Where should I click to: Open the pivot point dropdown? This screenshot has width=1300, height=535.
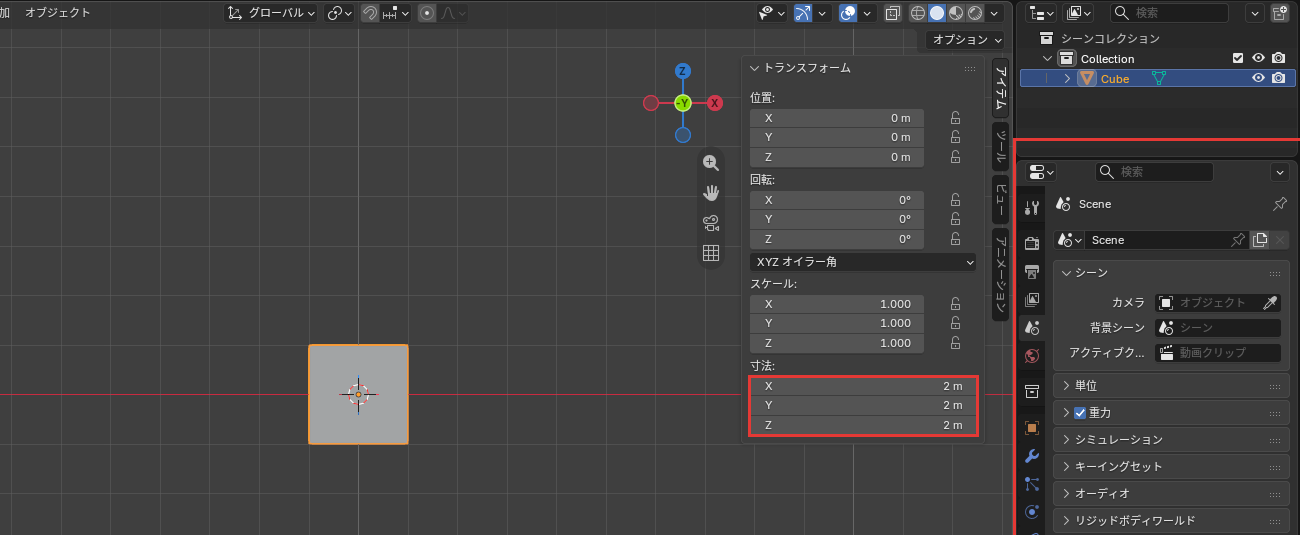[x=340, y=13]
